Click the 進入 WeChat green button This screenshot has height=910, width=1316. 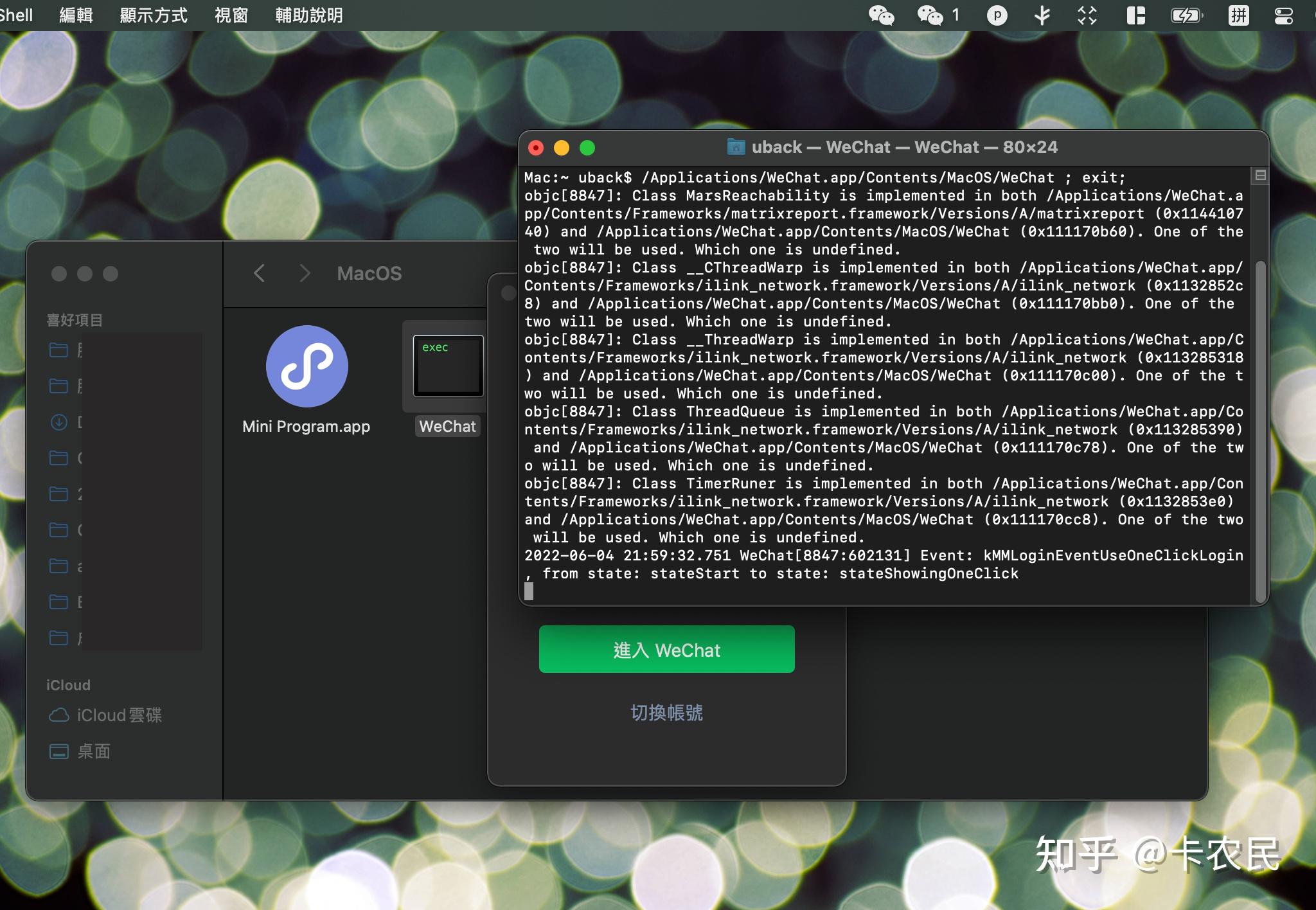pos(666,649)
